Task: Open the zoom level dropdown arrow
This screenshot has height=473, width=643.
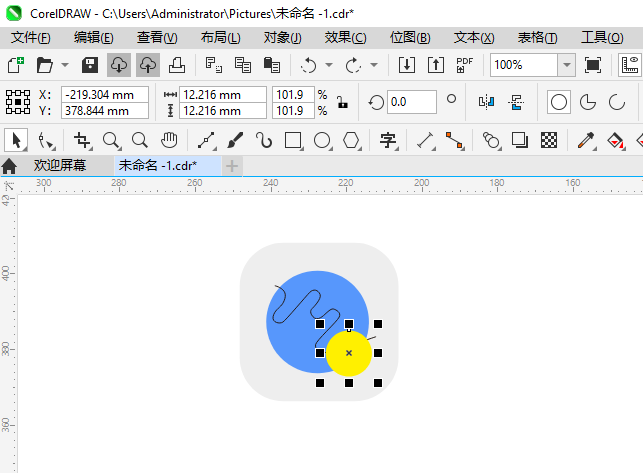Action: coord(567,65)
